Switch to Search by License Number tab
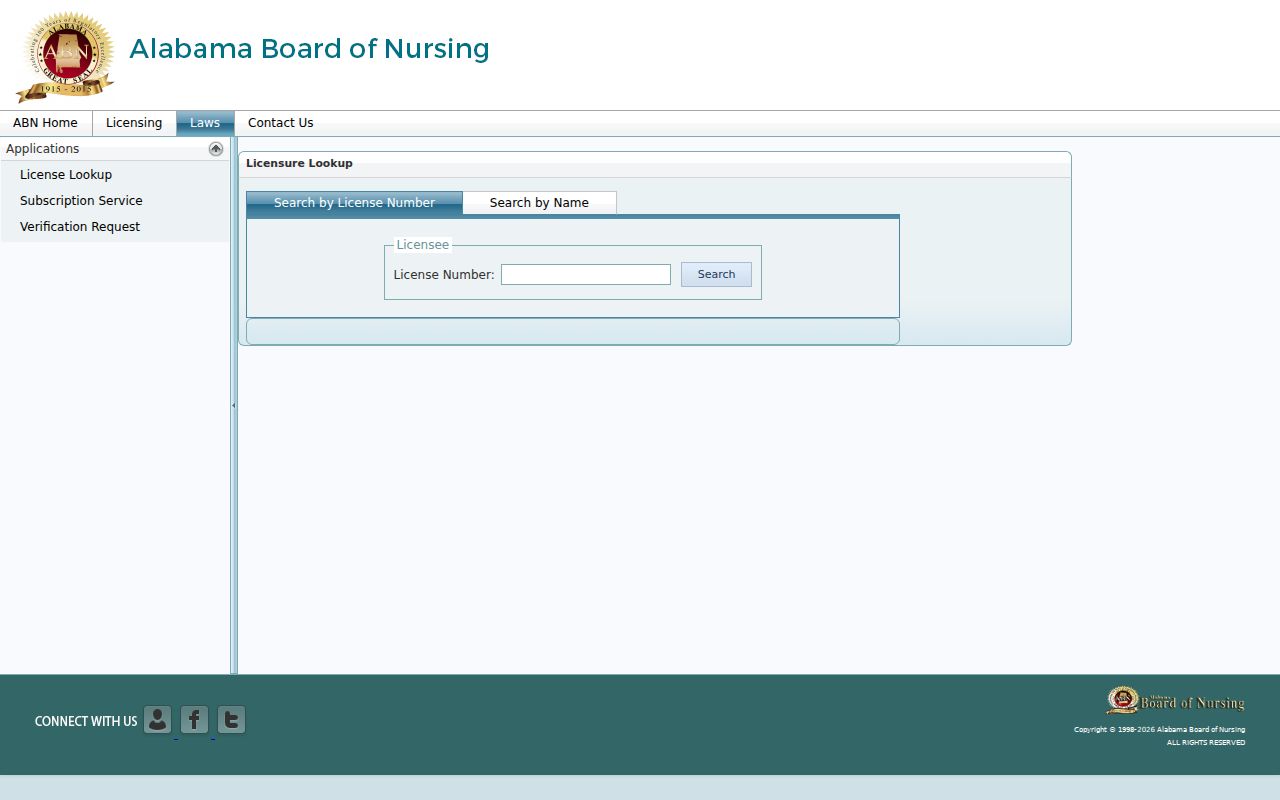Screen dimensions: 1280x800 (354, 203)
